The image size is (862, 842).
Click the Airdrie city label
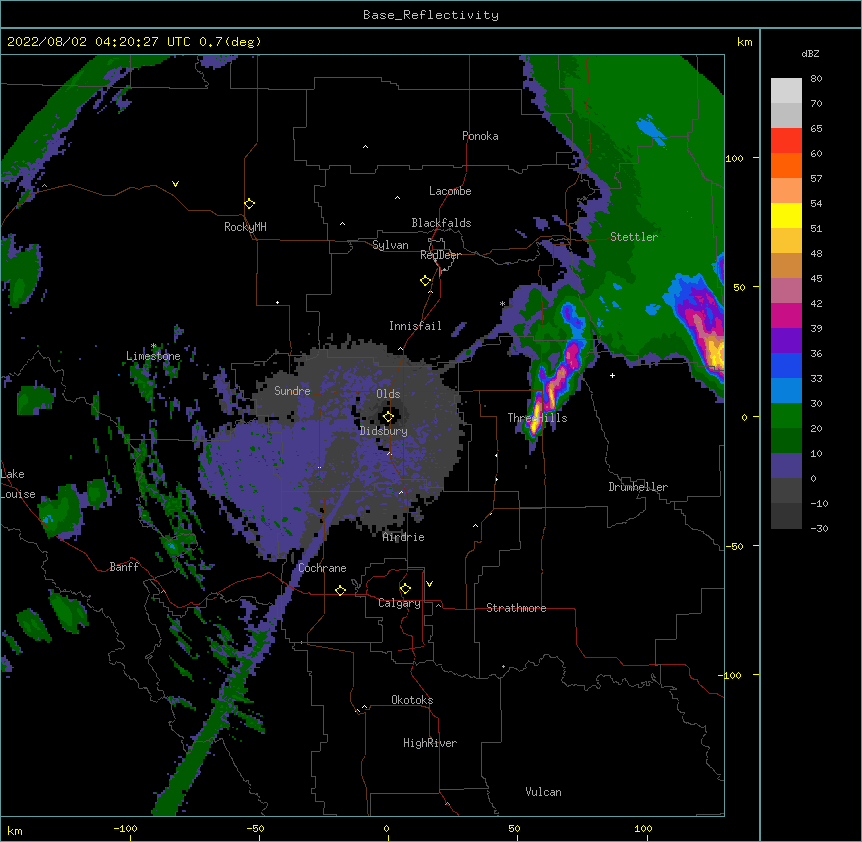(x=404, y=537)
